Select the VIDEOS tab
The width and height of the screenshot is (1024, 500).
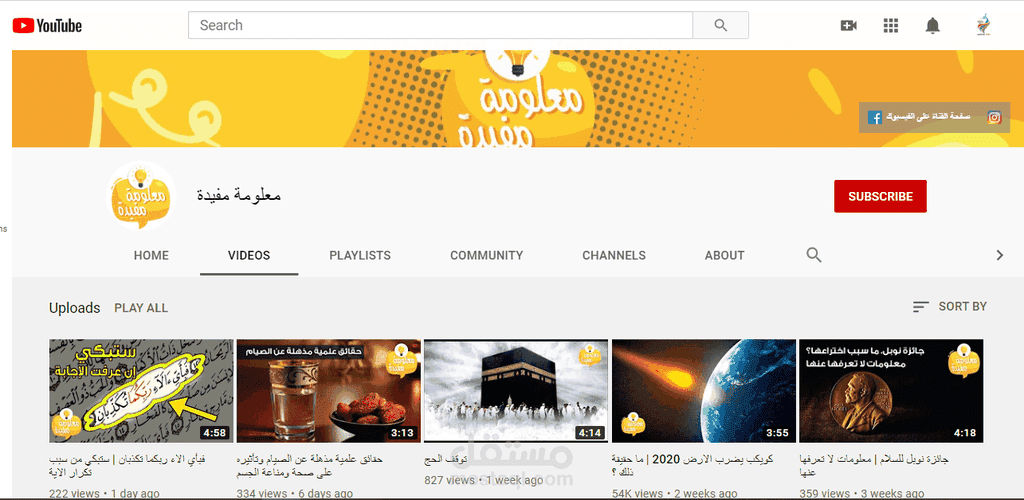pyautogui.click(x=249, y=255)
